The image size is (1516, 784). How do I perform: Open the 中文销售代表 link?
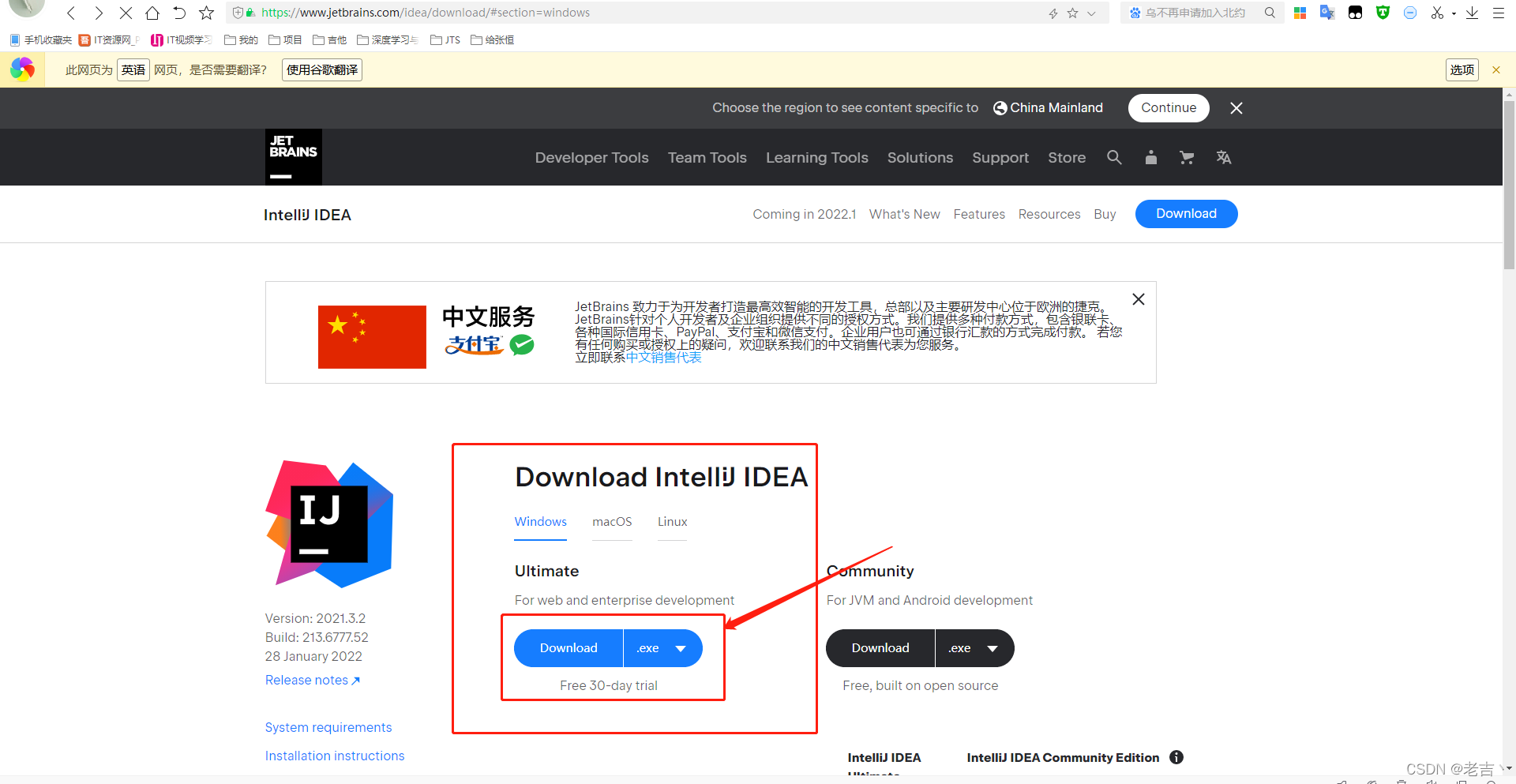coord(663,358)
